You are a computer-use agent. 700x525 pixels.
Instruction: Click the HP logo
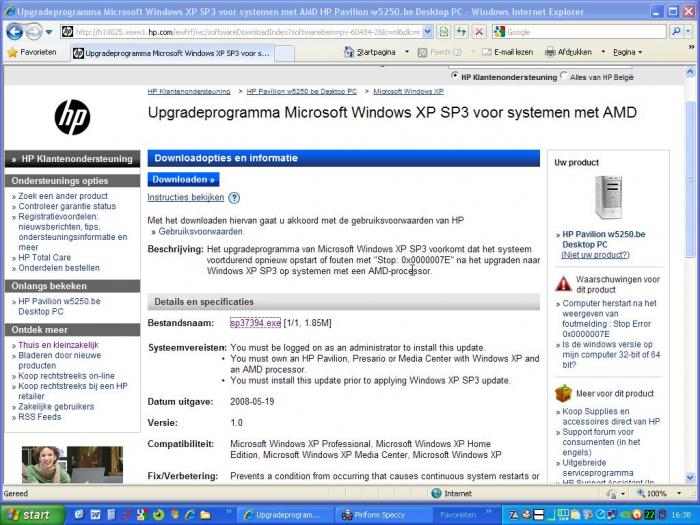[72, 117]
